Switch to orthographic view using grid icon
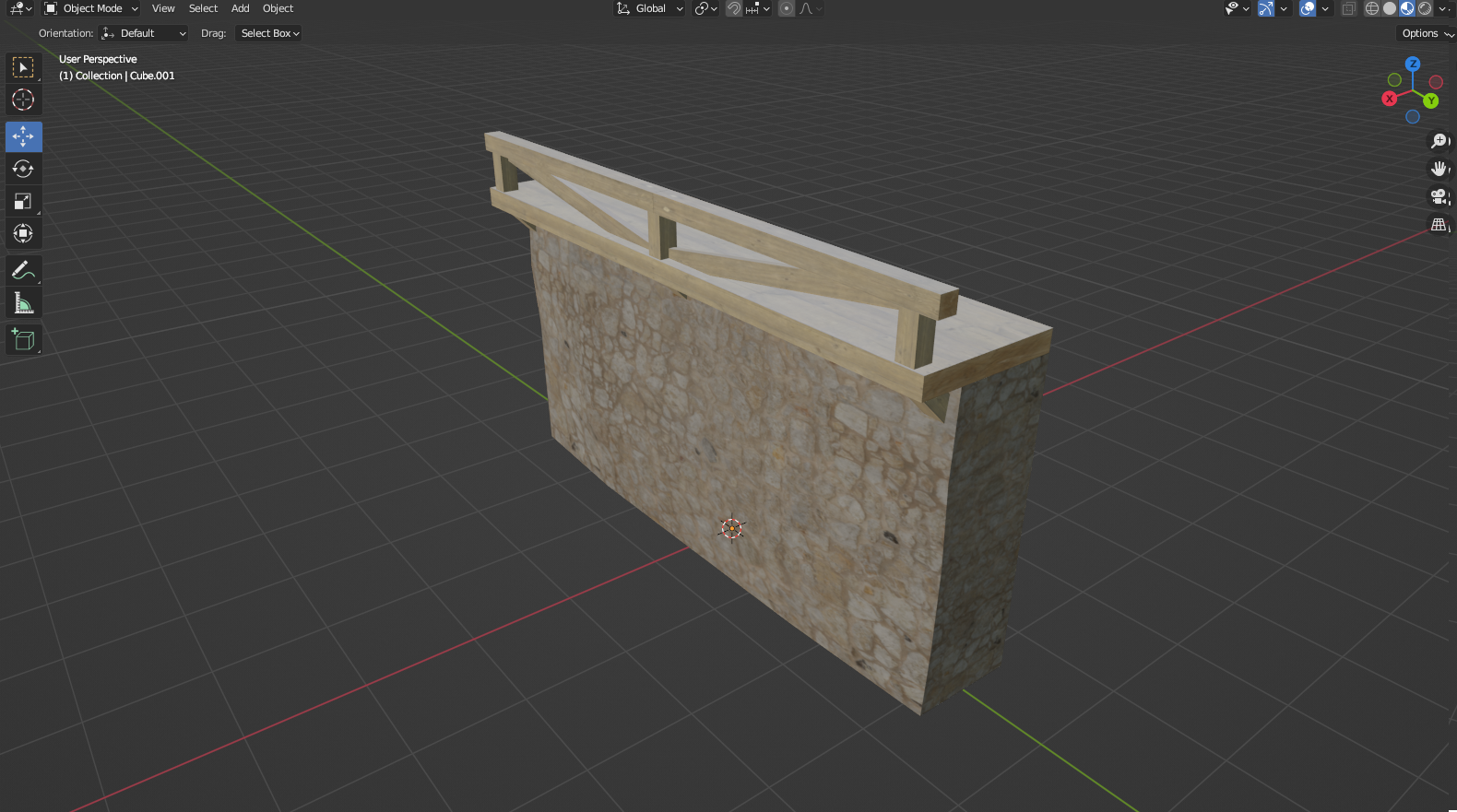The width and height of the screenshot is (1457, 812). [1439, 224]
